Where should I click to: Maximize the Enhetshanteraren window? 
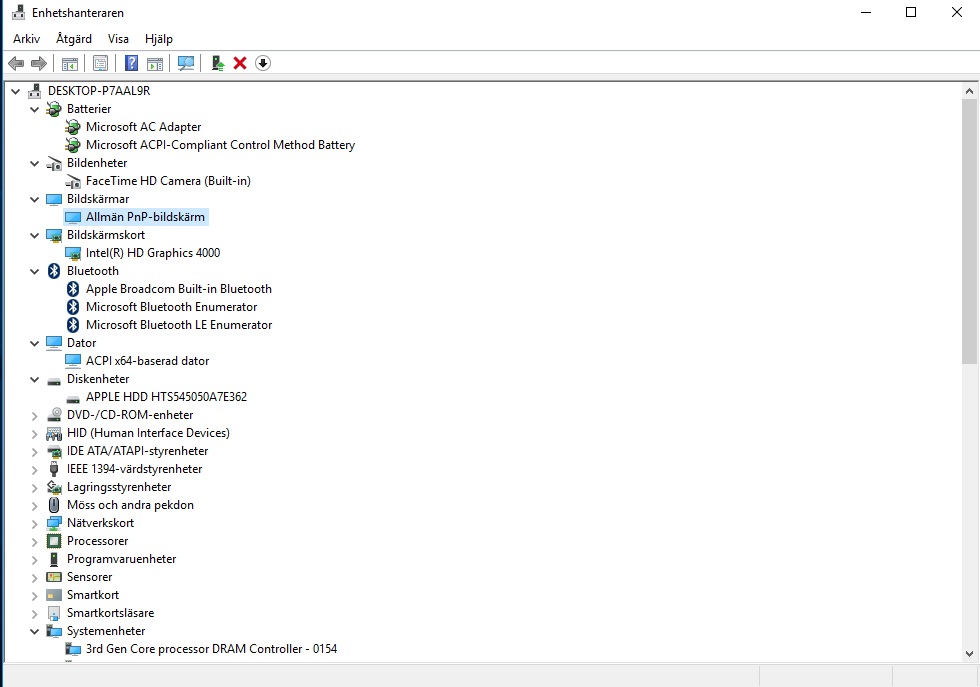coord(911,13)
